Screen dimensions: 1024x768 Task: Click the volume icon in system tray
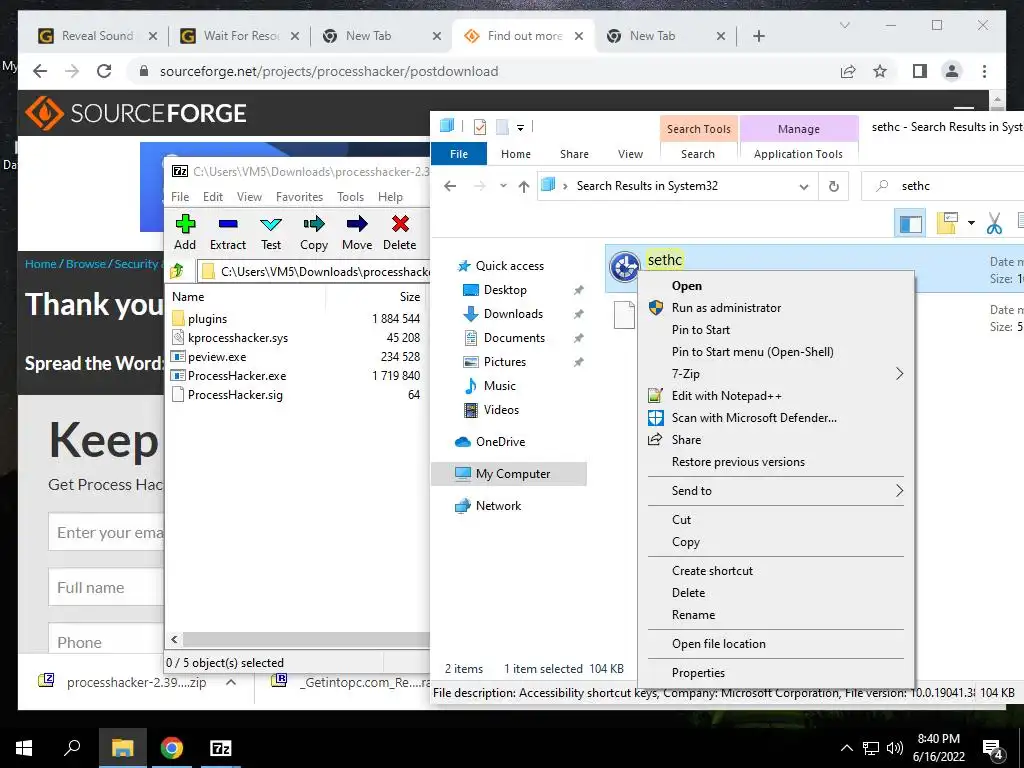pyautogui.click(x=895, y=748)
